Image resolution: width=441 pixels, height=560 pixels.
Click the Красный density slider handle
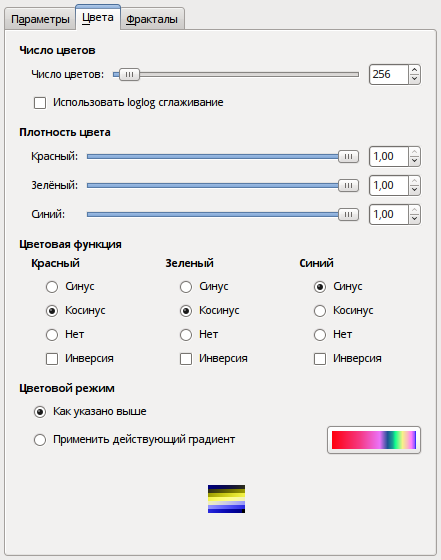pos(348,156)
